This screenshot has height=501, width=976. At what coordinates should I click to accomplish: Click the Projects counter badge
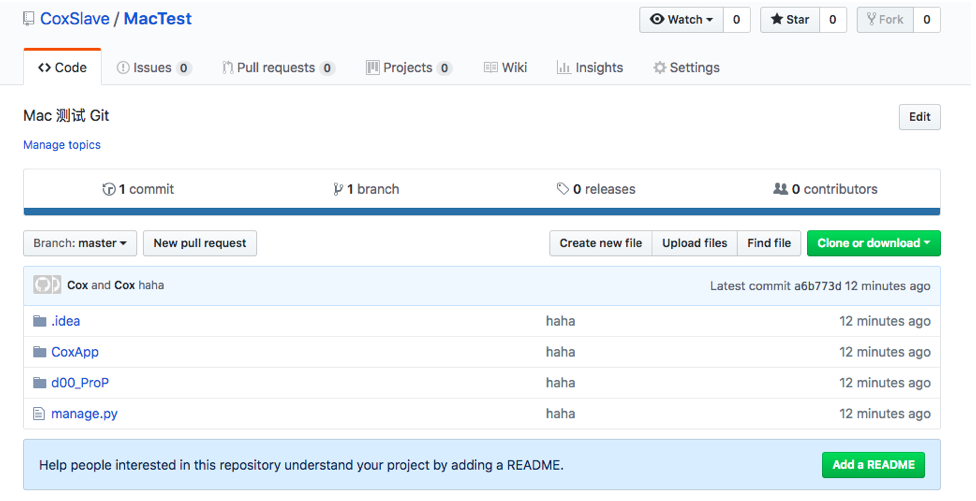tap(444, 68)
